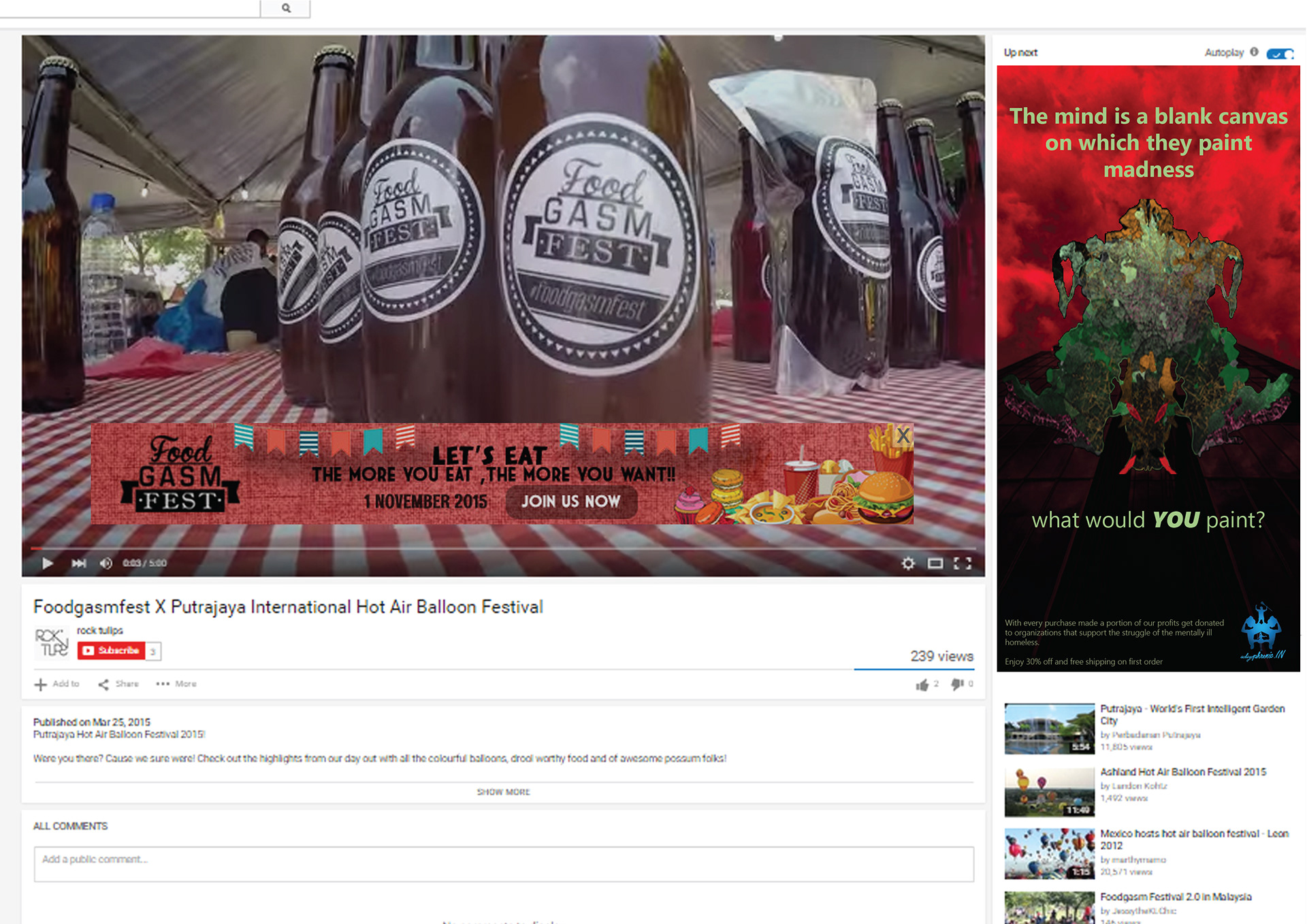This screenshot has height=924, width=1307.
Task: Toggle the Autoplay switch
Action: (1280, 53)
